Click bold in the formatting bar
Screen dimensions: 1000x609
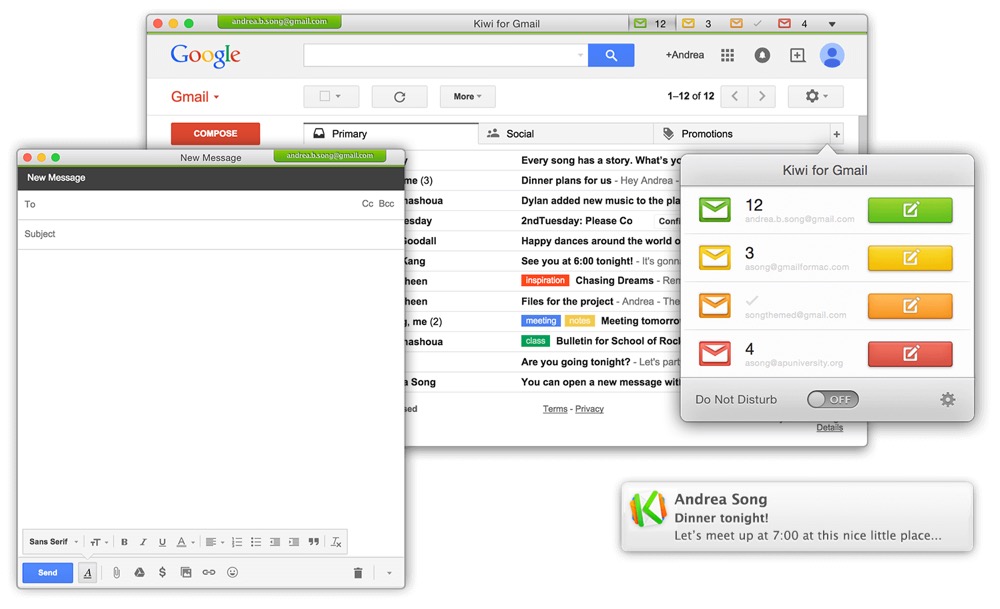click(x=124, y=542)
